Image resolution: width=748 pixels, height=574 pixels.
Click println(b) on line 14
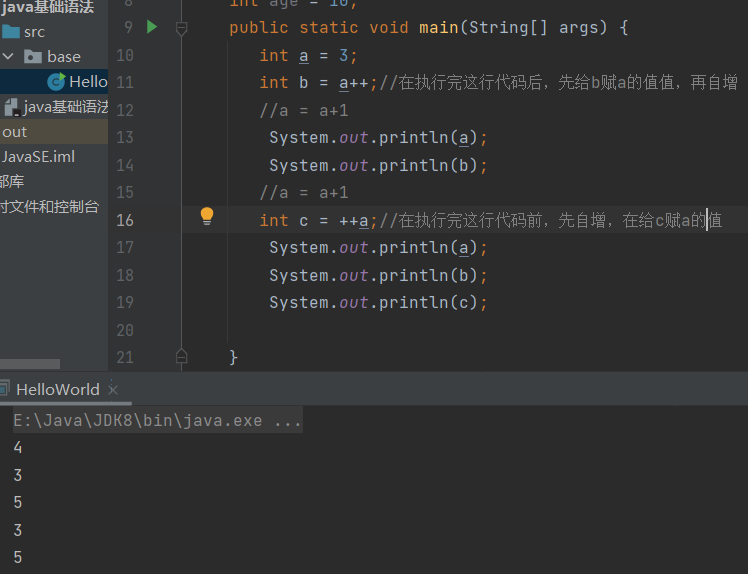click(x=378, y=166)
